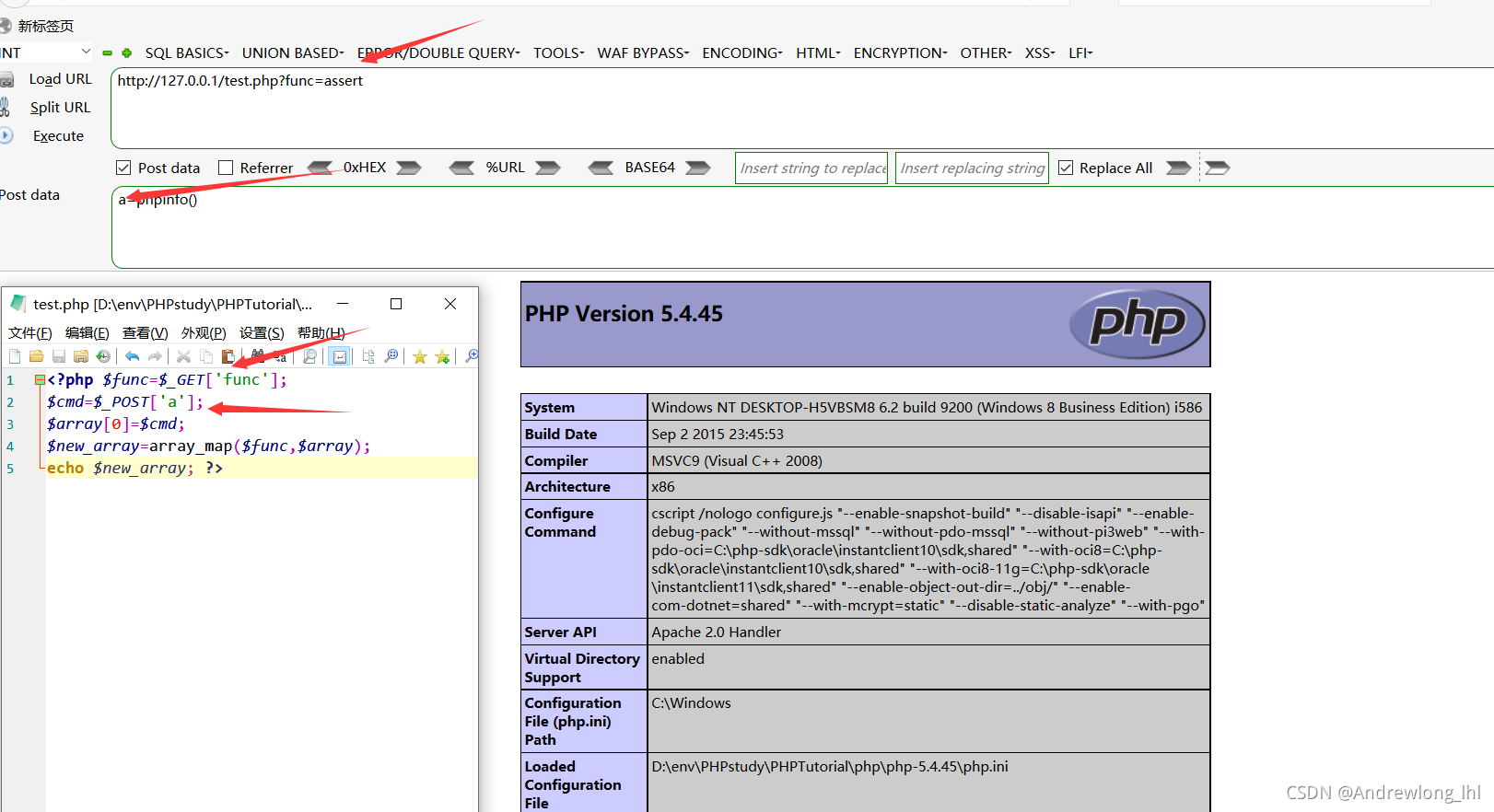The image size is (1494, 812).
Task: Open the 外观(P) menu in the editor
Action: point(204,333)
